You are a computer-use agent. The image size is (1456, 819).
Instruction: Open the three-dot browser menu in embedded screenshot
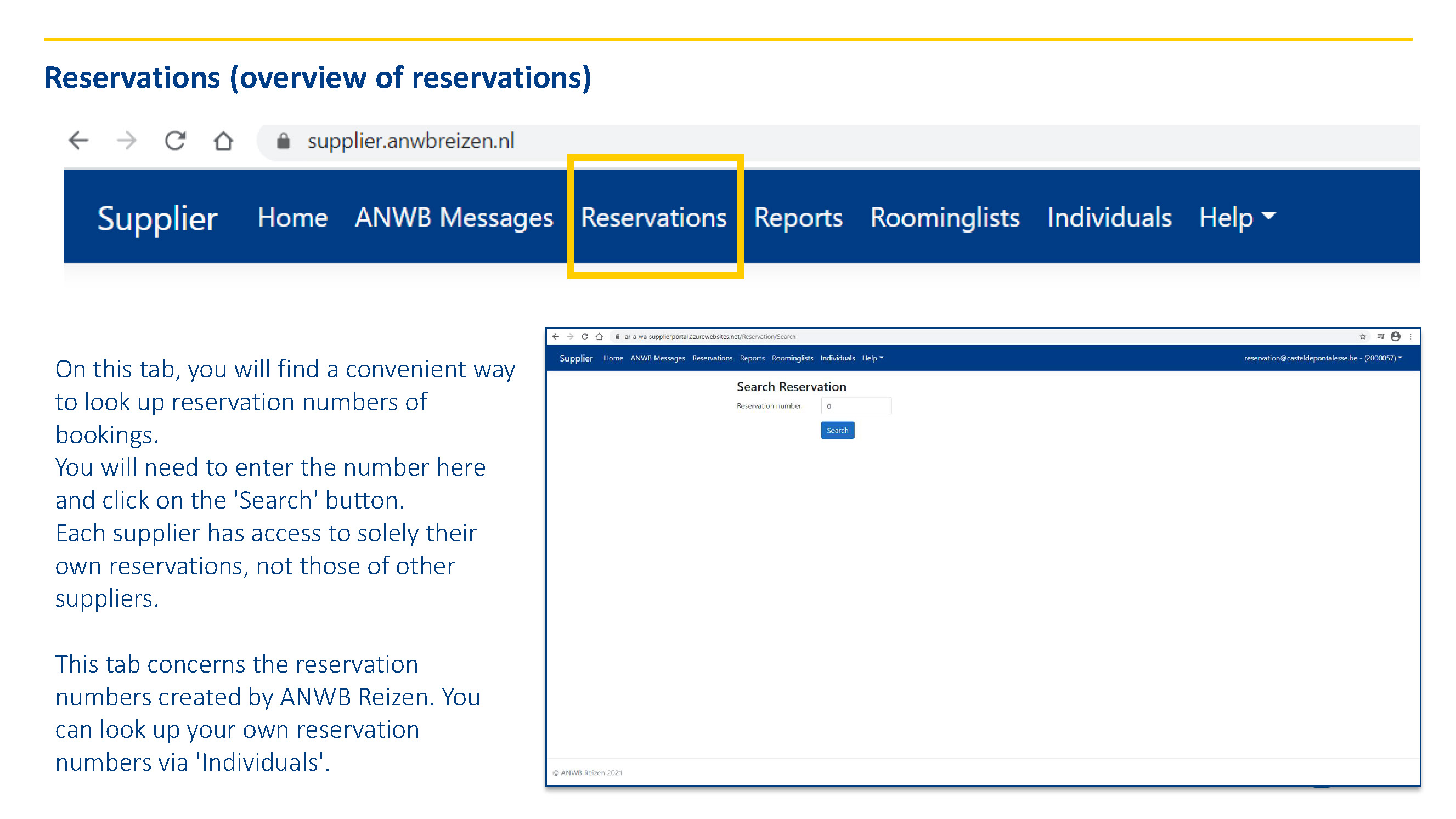point(1411,336)
